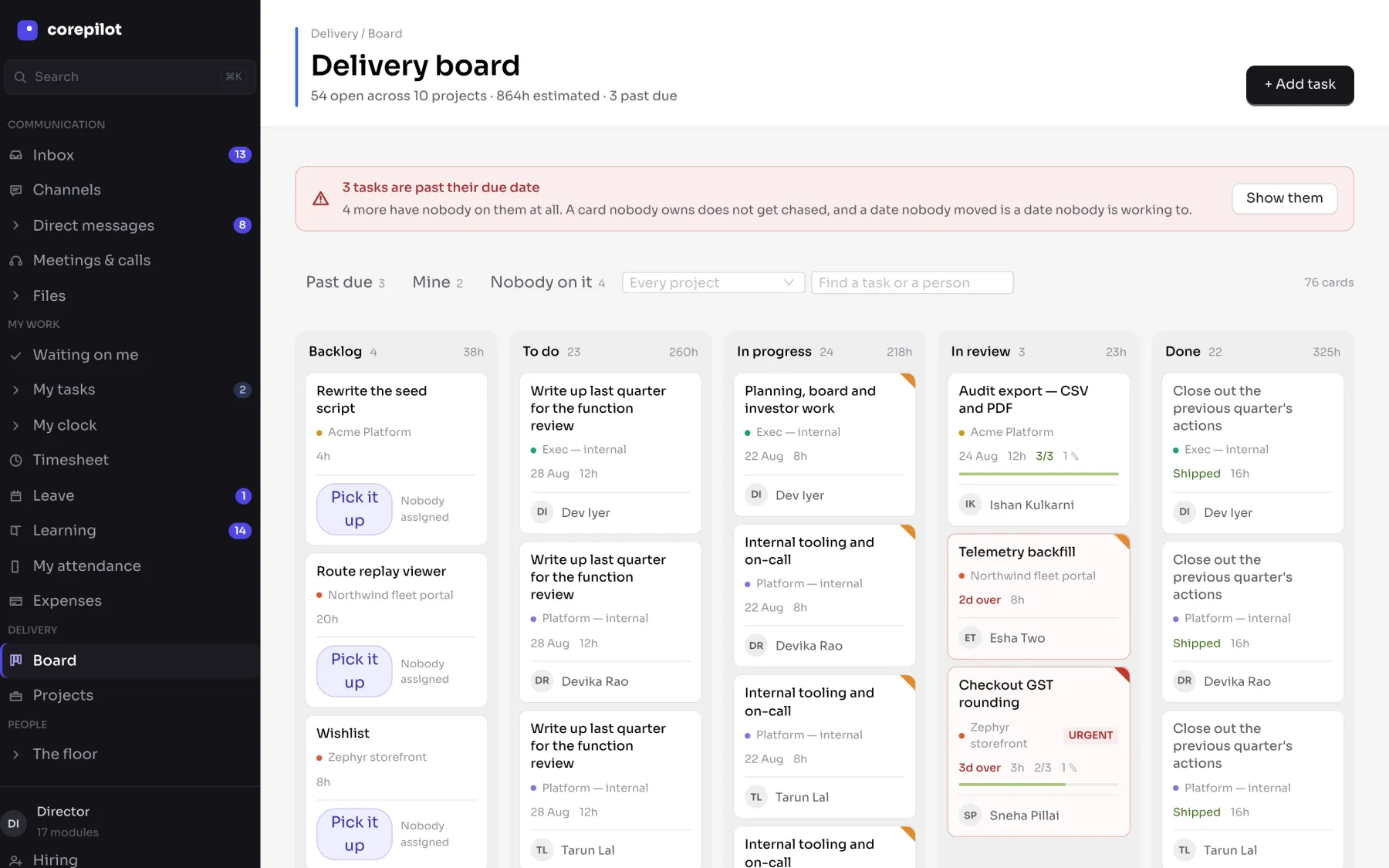The height and width of the screenshot is (868, 1389).
Task: Open the Channels icon in sidebar
Action: click(x=15, y=190)
